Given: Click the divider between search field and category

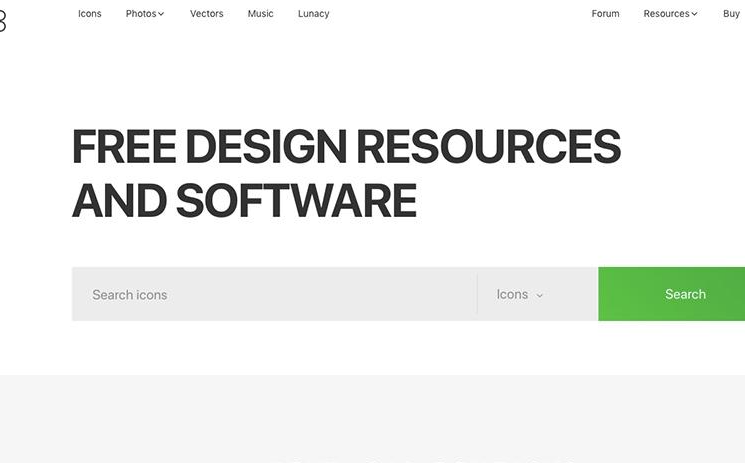Looking at the screenshot, I should (x=477, y=294).
